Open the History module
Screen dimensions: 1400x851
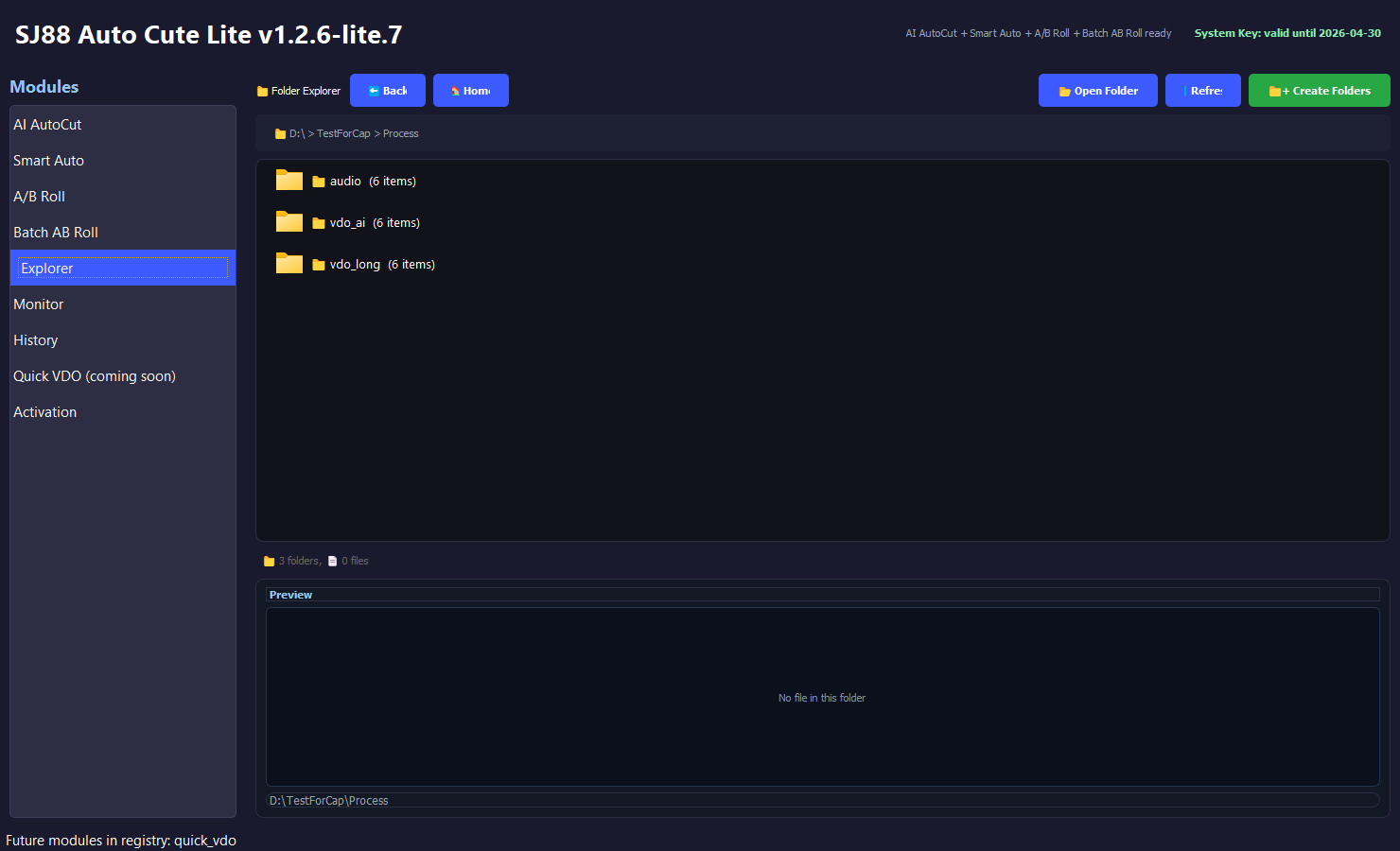pyautogui.click(x=36, y=340)
